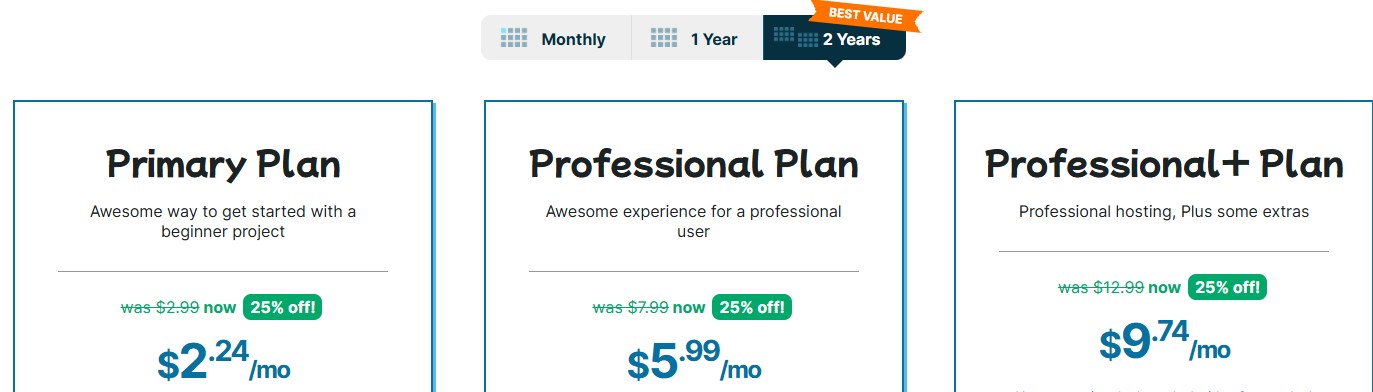Click the struck-through was $7.99 text
1373x392 pixels.
(631, 307)
